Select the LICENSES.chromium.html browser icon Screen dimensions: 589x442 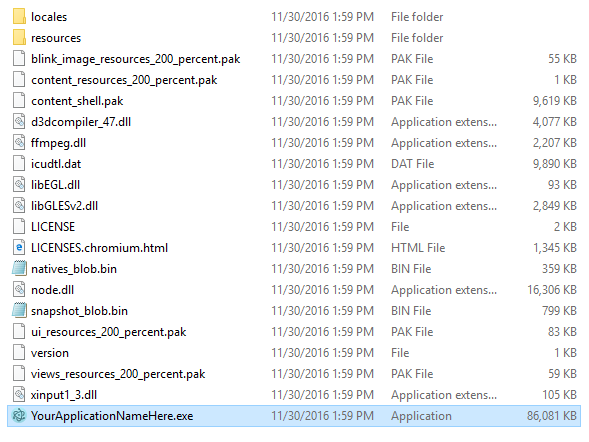[x=19, y=248]
